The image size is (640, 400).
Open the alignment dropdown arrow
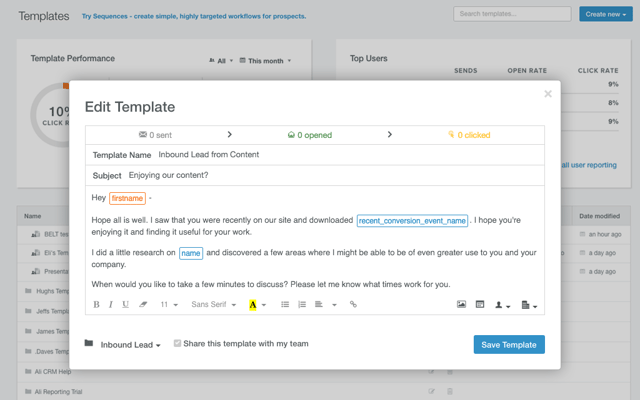(x=334, y=305)
